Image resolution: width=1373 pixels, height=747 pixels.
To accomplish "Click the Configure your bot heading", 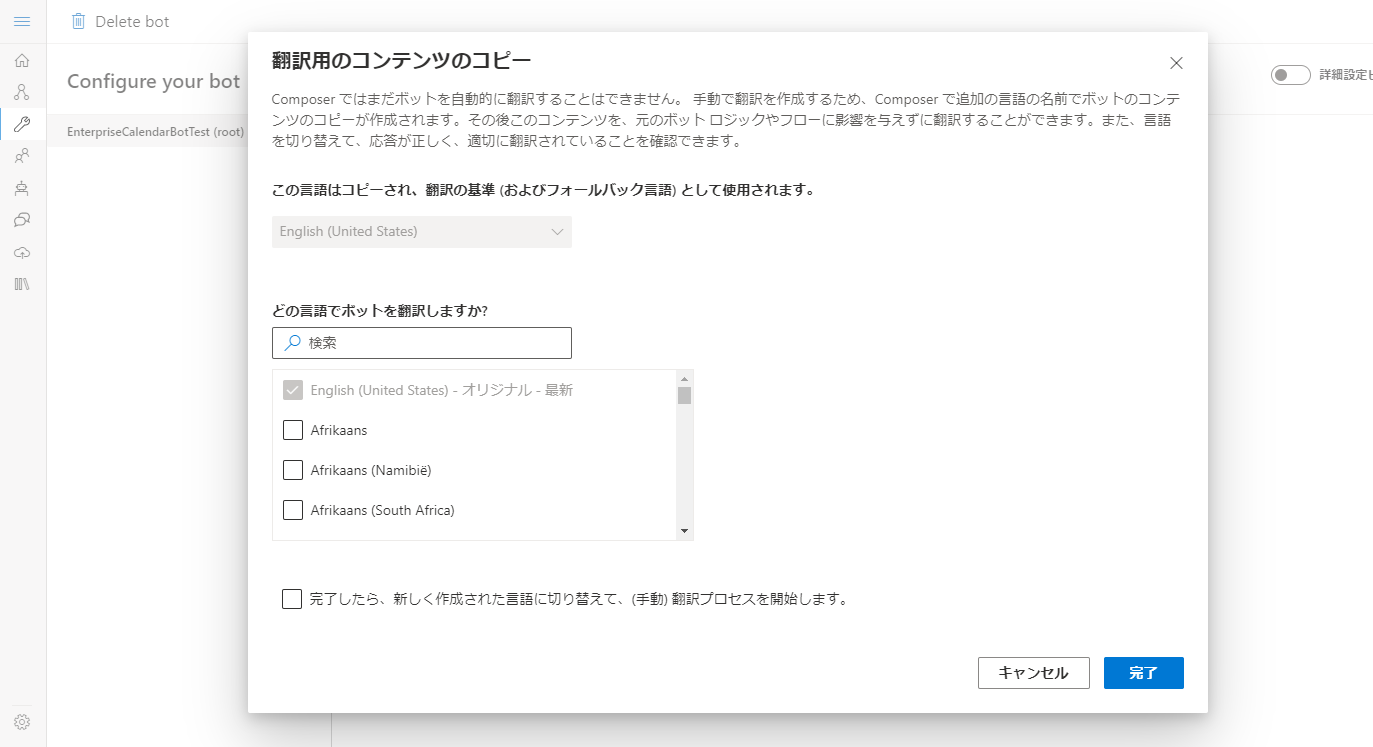I will click(154, 82).
